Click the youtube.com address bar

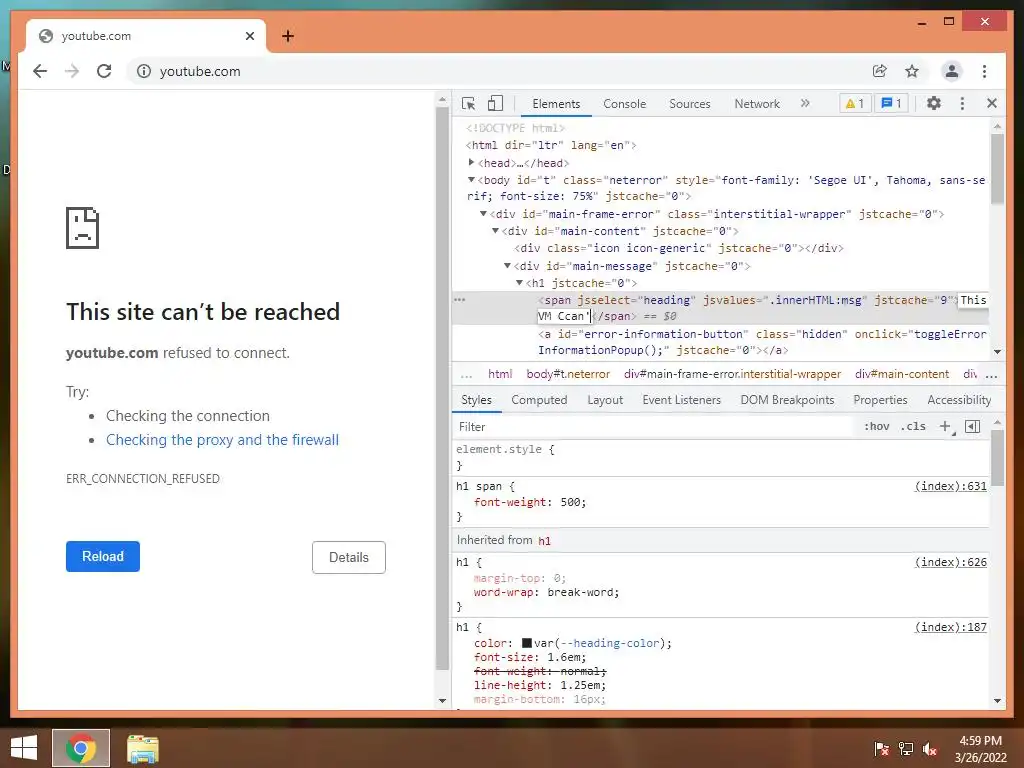click(496, 71)
